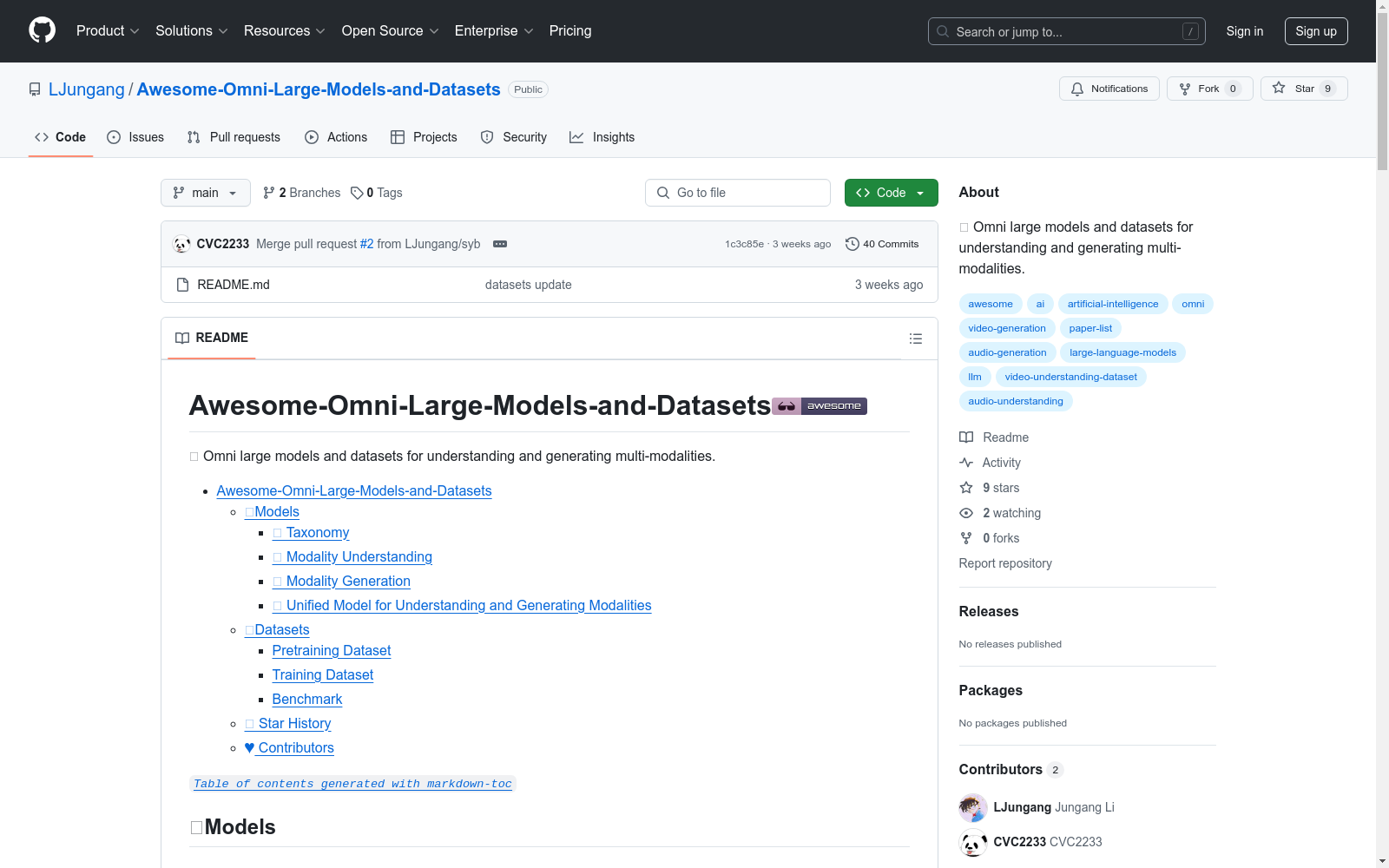Jump to Pretraining Dataset section

(x=332, y=651)
